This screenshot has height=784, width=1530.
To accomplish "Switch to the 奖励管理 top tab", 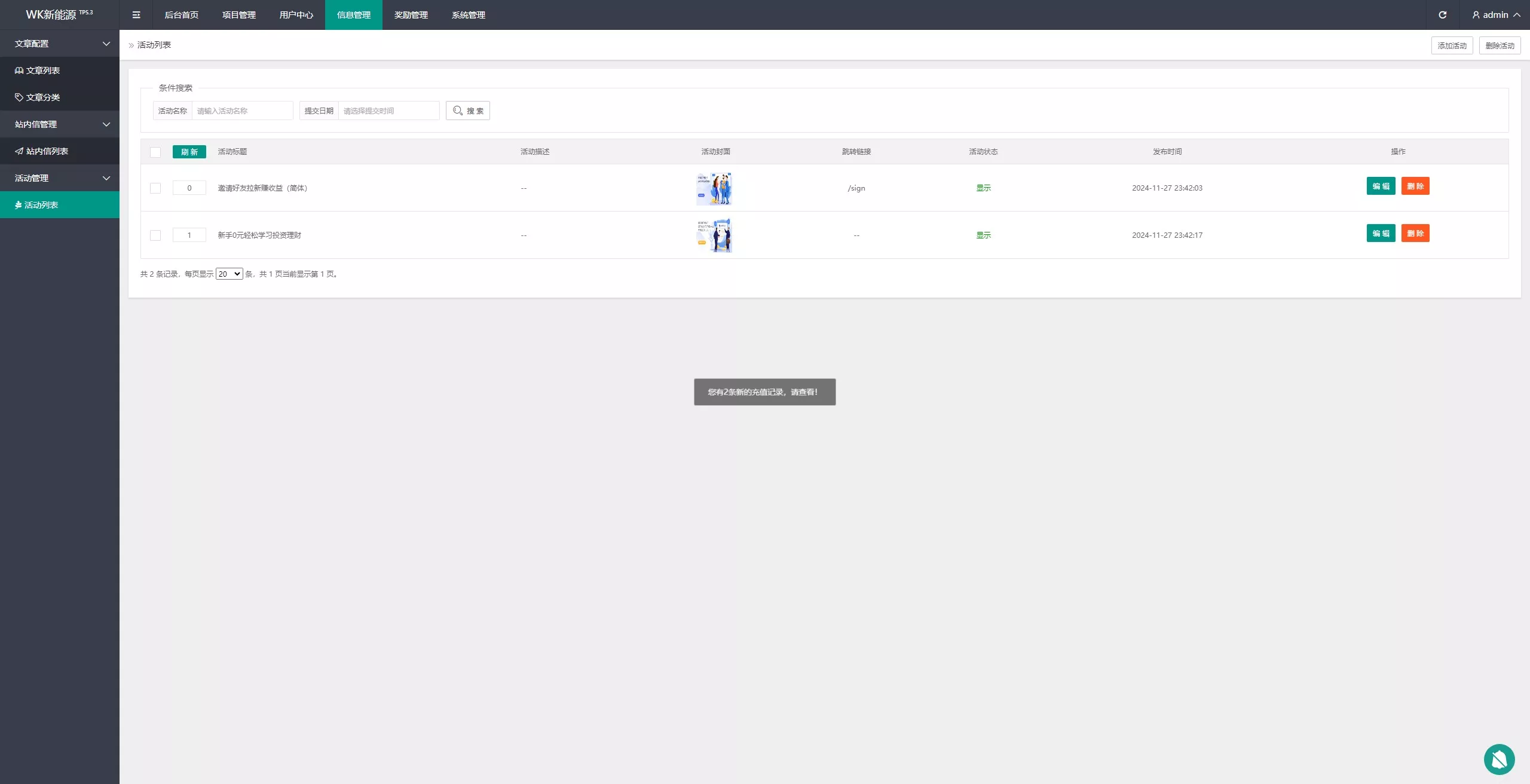I will [x=411, y=15].
